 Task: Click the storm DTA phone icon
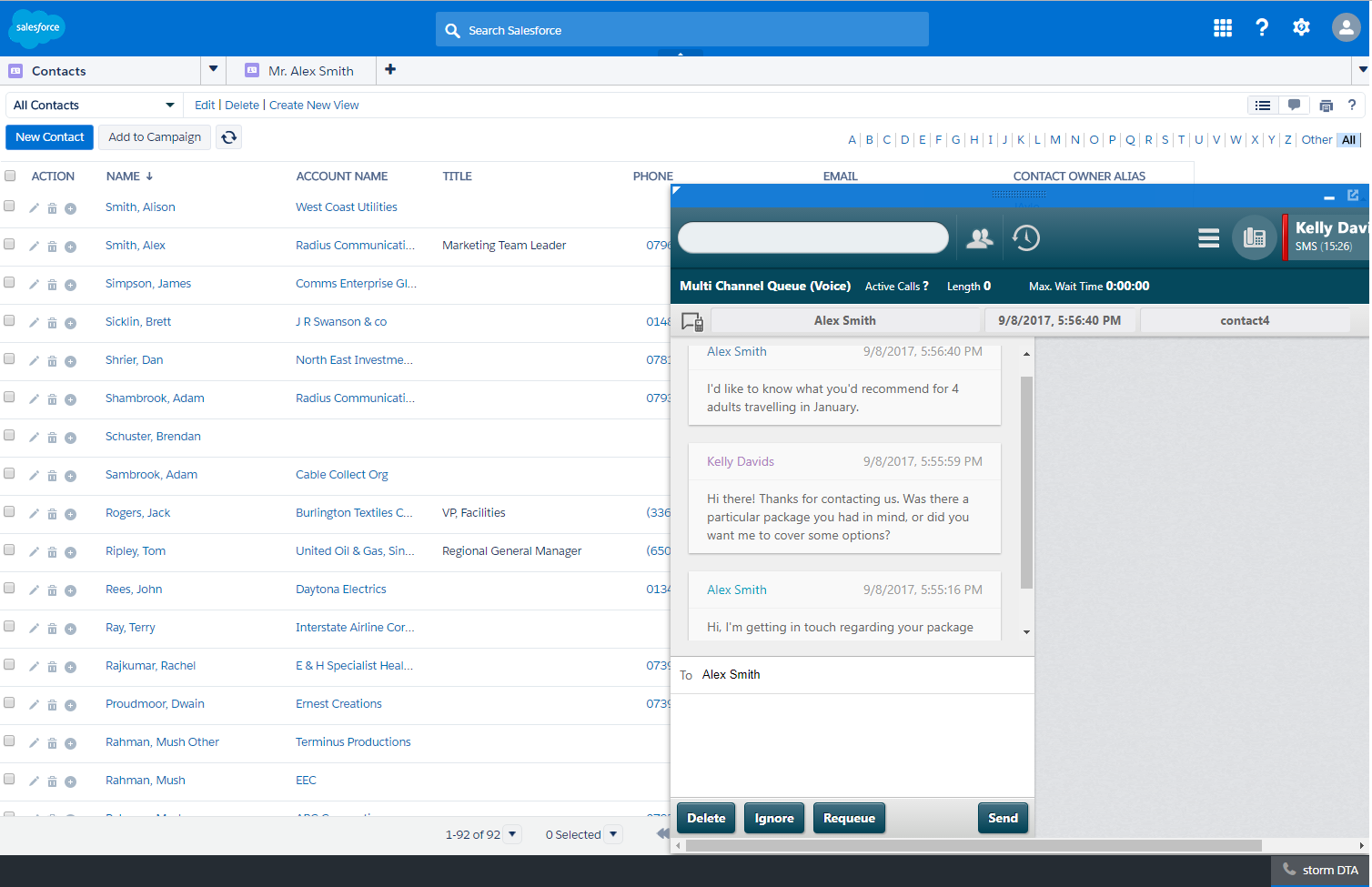click(1288, 870)
